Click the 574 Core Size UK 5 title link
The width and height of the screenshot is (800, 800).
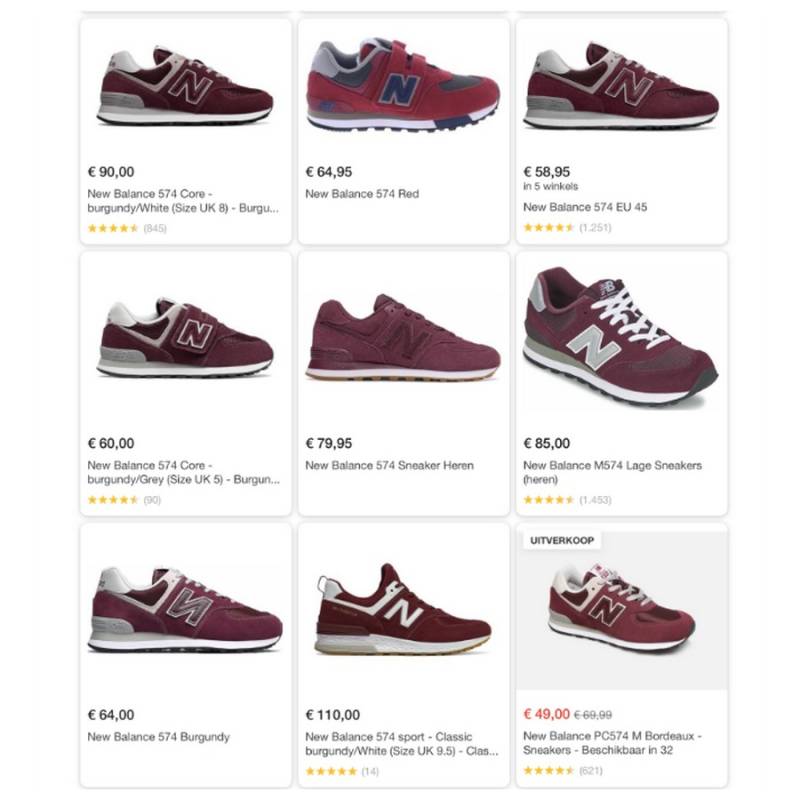click(183, 472)
